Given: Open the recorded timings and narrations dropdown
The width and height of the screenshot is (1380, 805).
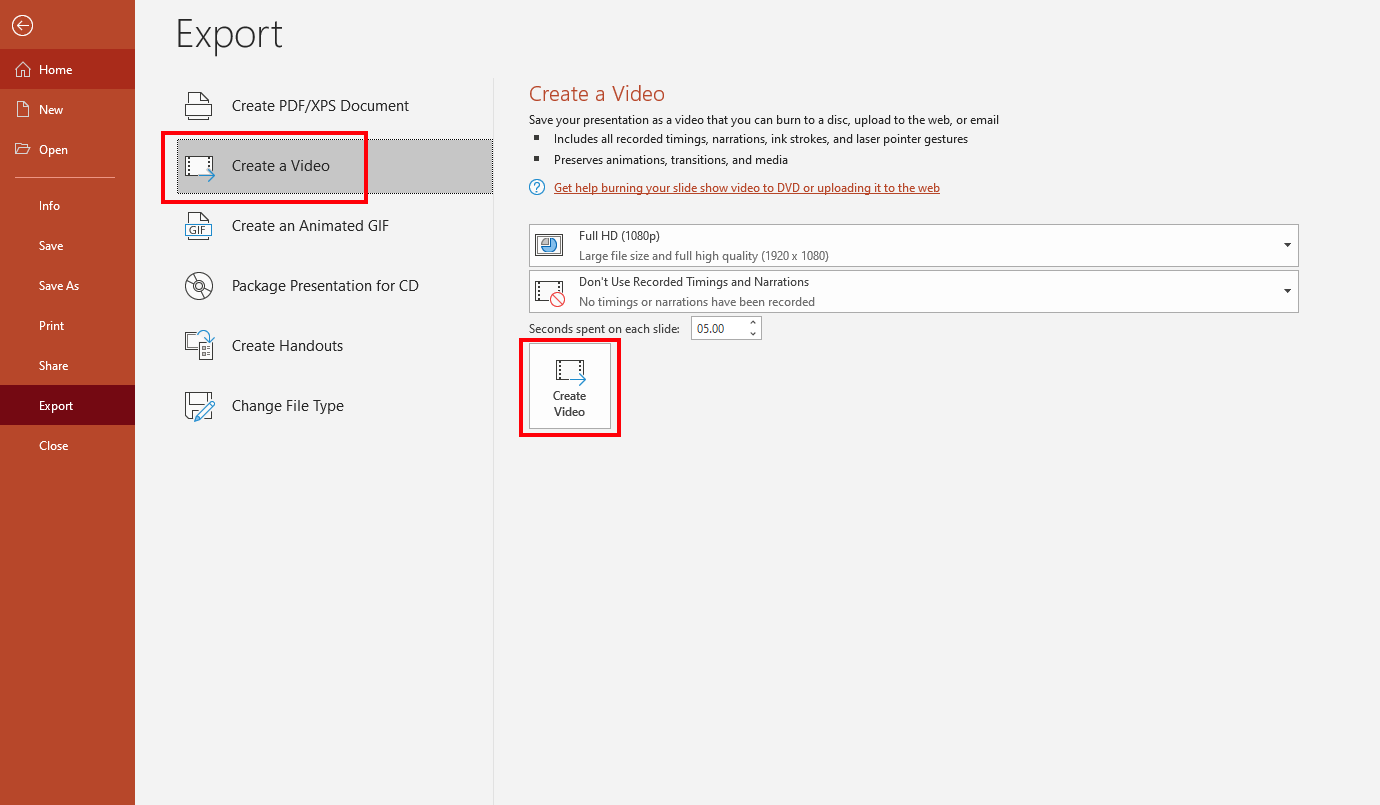Looking at the screenshot, I should click(1288, 291).
